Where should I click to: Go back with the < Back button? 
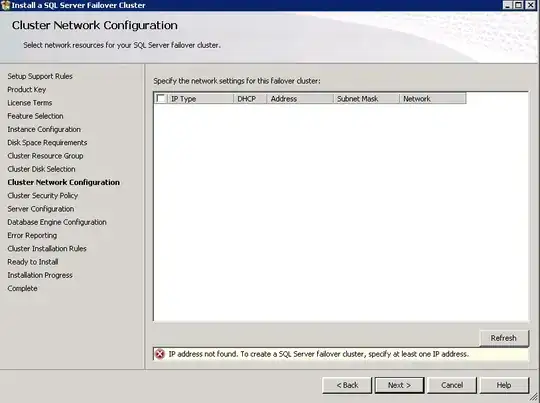(x=347, y=385)
